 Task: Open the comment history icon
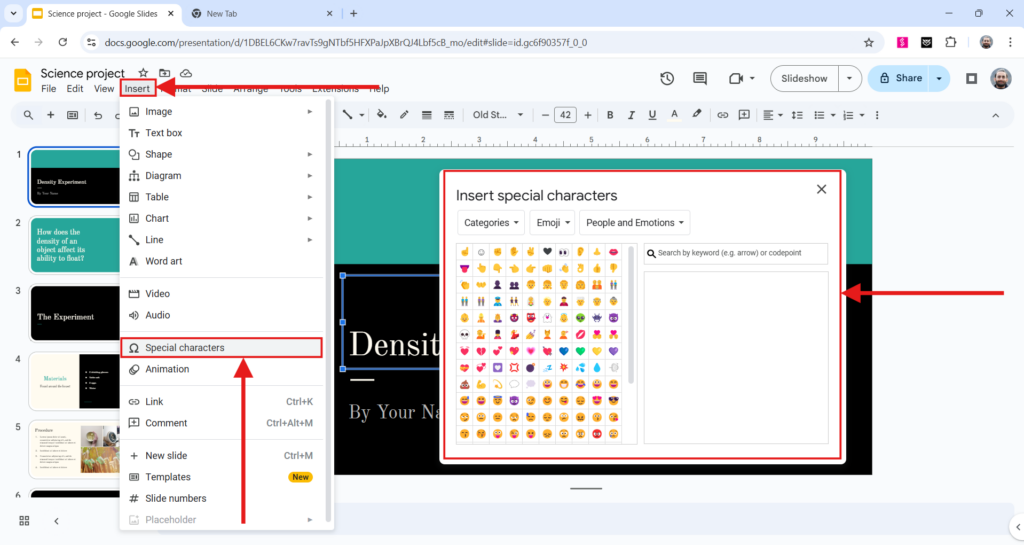[x=700, y=78]
